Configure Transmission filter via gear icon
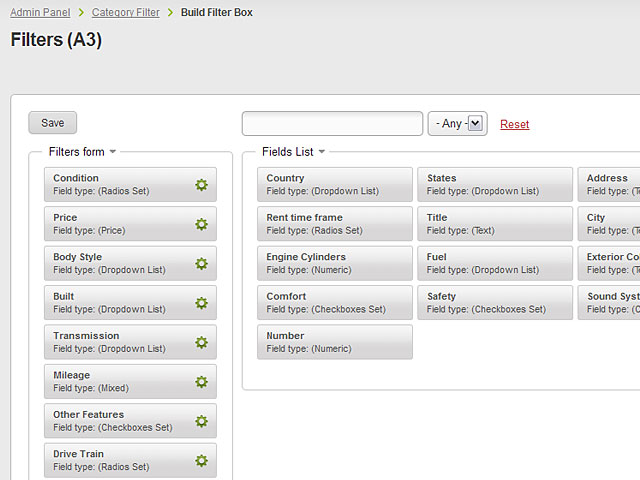Viewport: 640px width, 480px height. [x=201, y=342]
